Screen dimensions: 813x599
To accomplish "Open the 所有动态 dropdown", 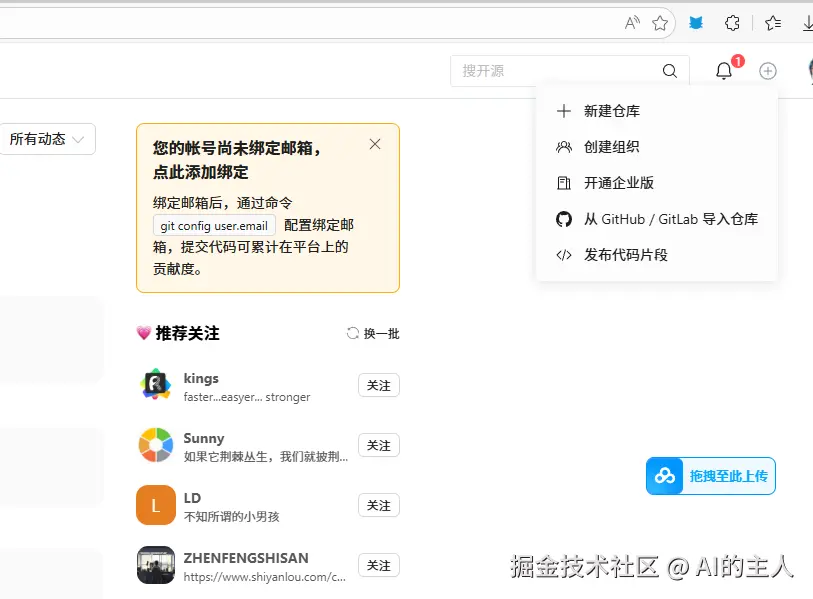I will click(x=48, y=139).
